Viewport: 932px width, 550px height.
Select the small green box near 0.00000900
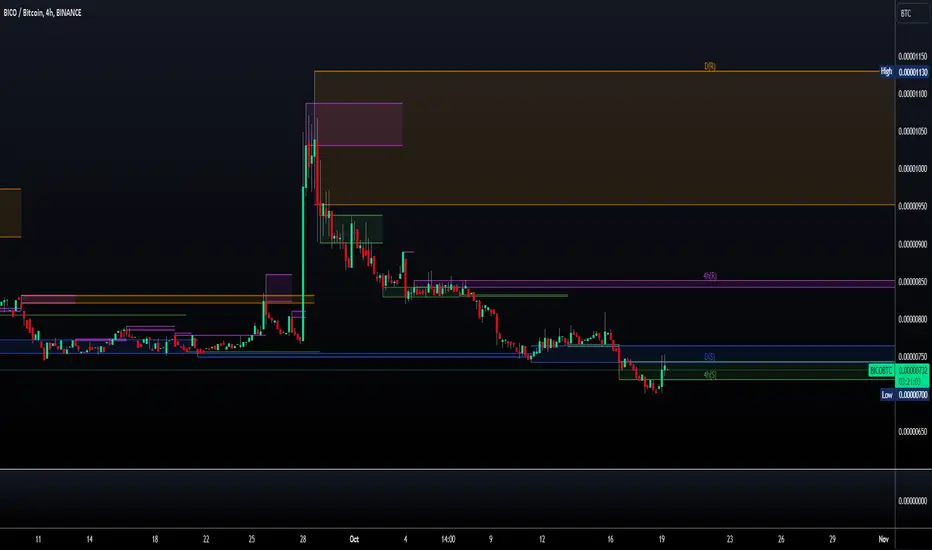coord(351,229)
